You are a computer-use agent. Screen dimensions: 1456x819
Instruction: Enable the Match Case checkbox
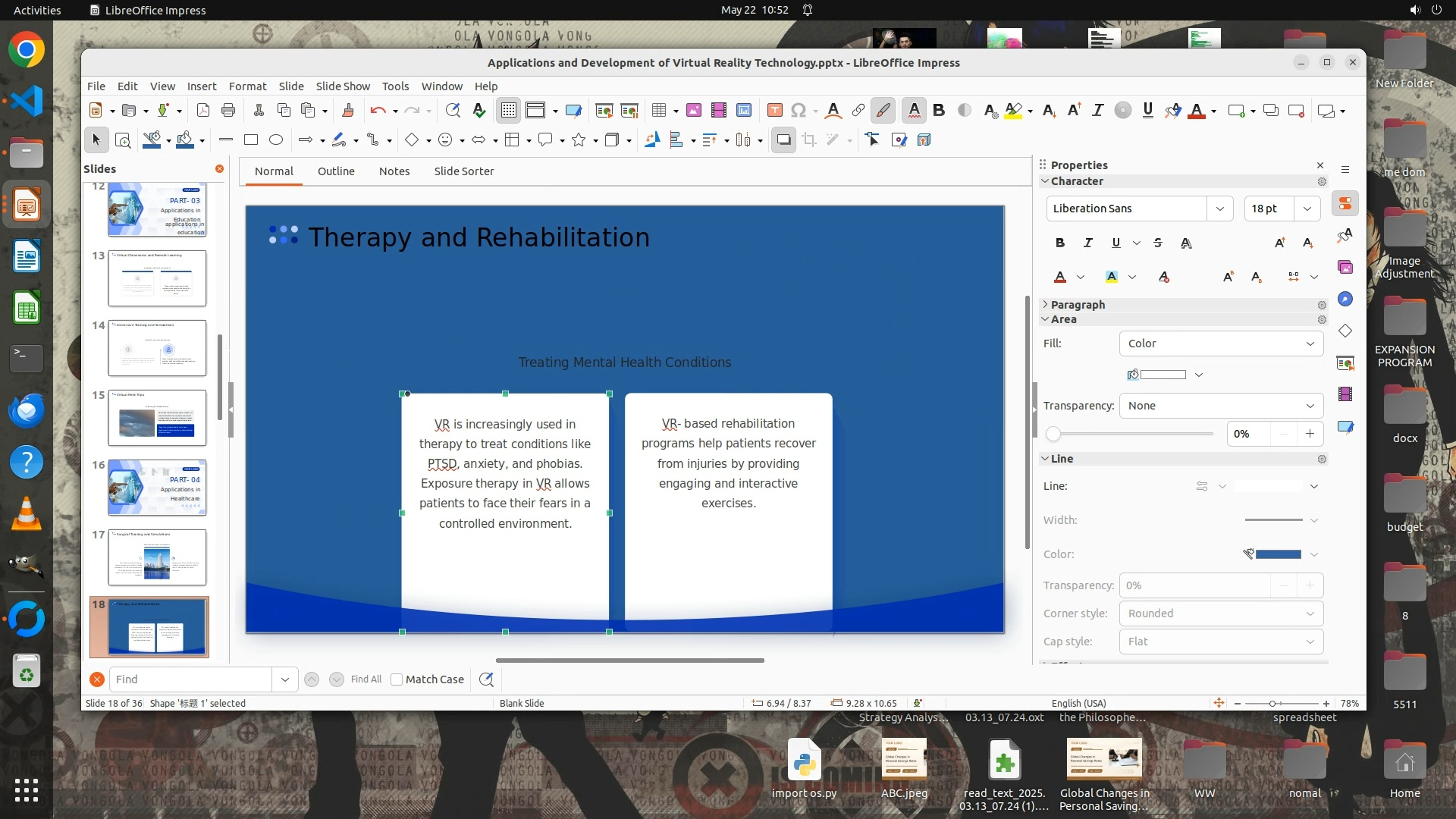(397, 679)
